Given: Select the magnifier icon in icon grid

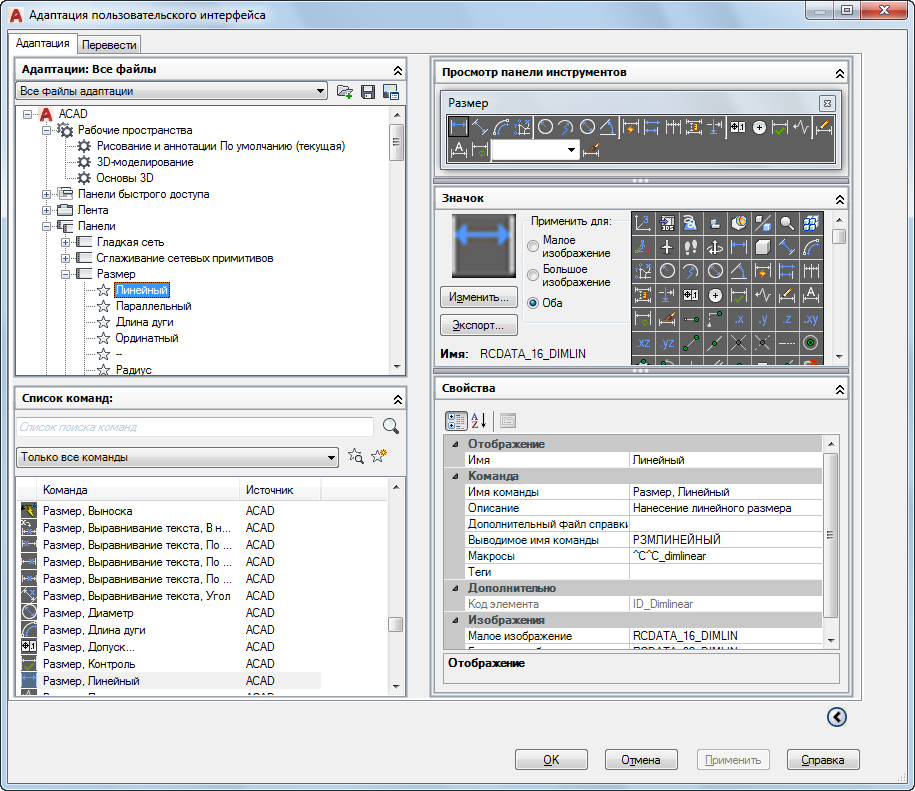Looking at the screenshot, I should click(x=787, y=223).
